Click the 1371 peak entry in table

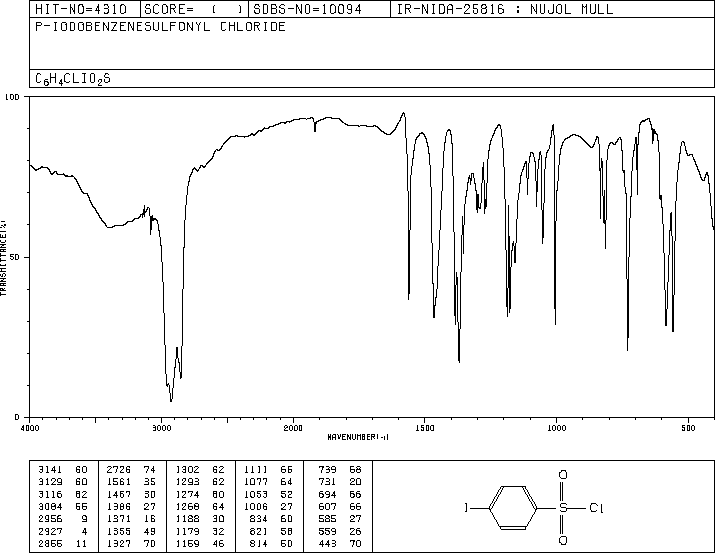[x=131, y=519]
